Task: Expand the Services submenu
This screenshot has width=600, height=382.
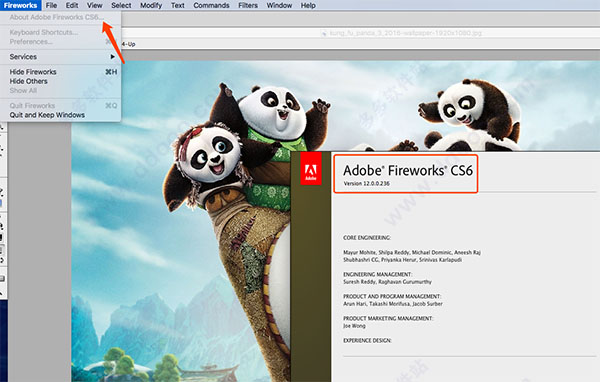Action: (60, 57)
